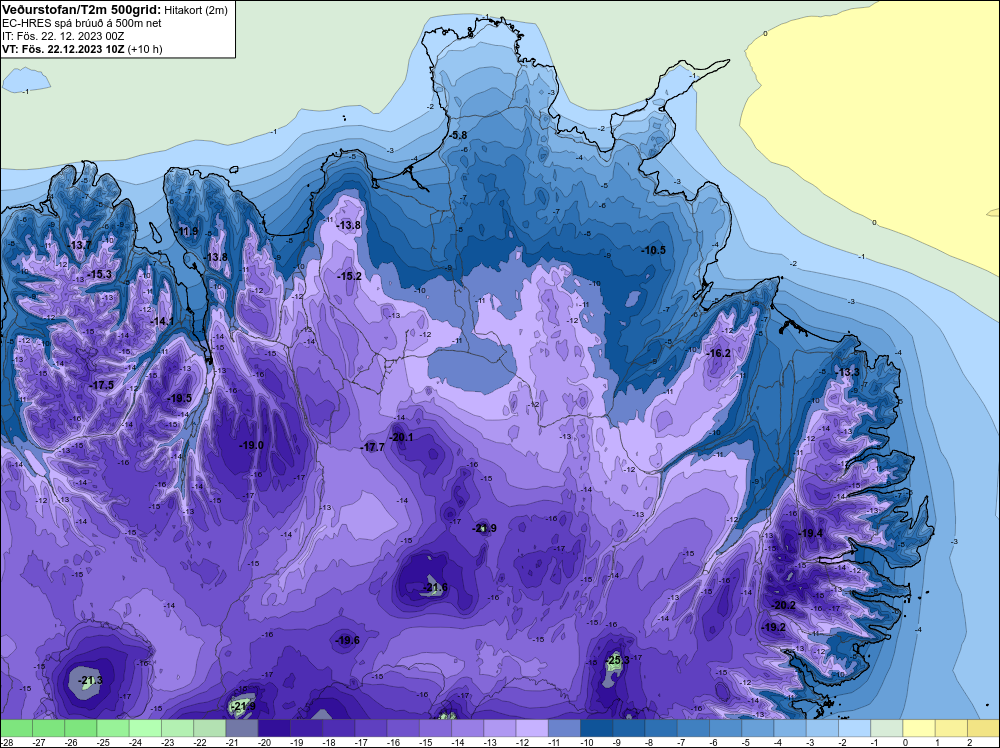Viewport: 1000px width, 748px height.
Task: Click the -10.5 temperature value
Action: (653, 250)
